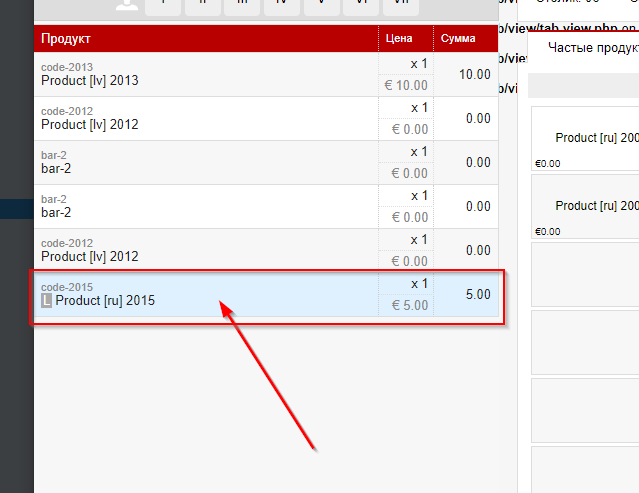Select the highlighted Product [ru] 2015 row
Image resolution: width=639 pixels, height=493 pixels.
click(x=200, y=294)
